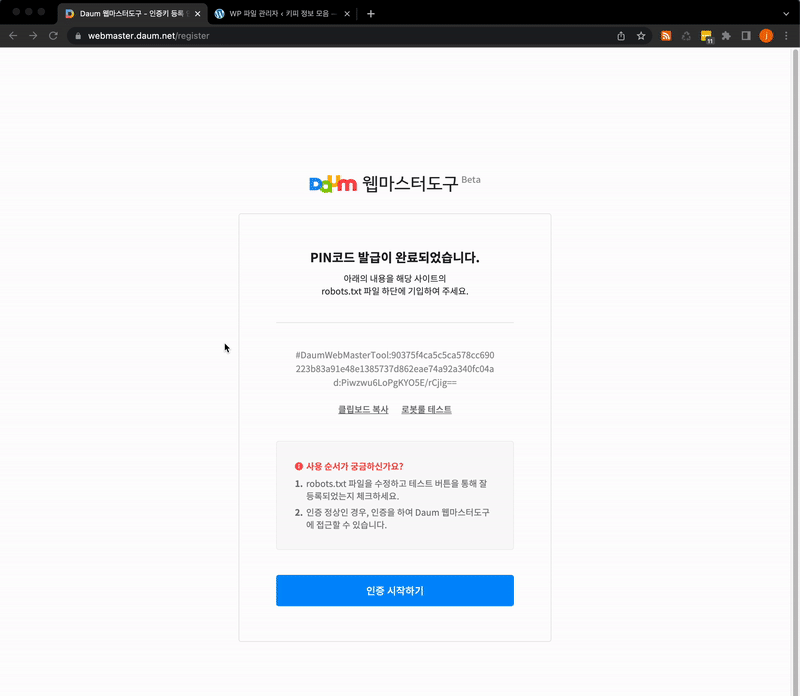Open the gray recycle-arrows extension icon
Screen dimensions: 800x696
pyautogui.click(x=686, y=36)
